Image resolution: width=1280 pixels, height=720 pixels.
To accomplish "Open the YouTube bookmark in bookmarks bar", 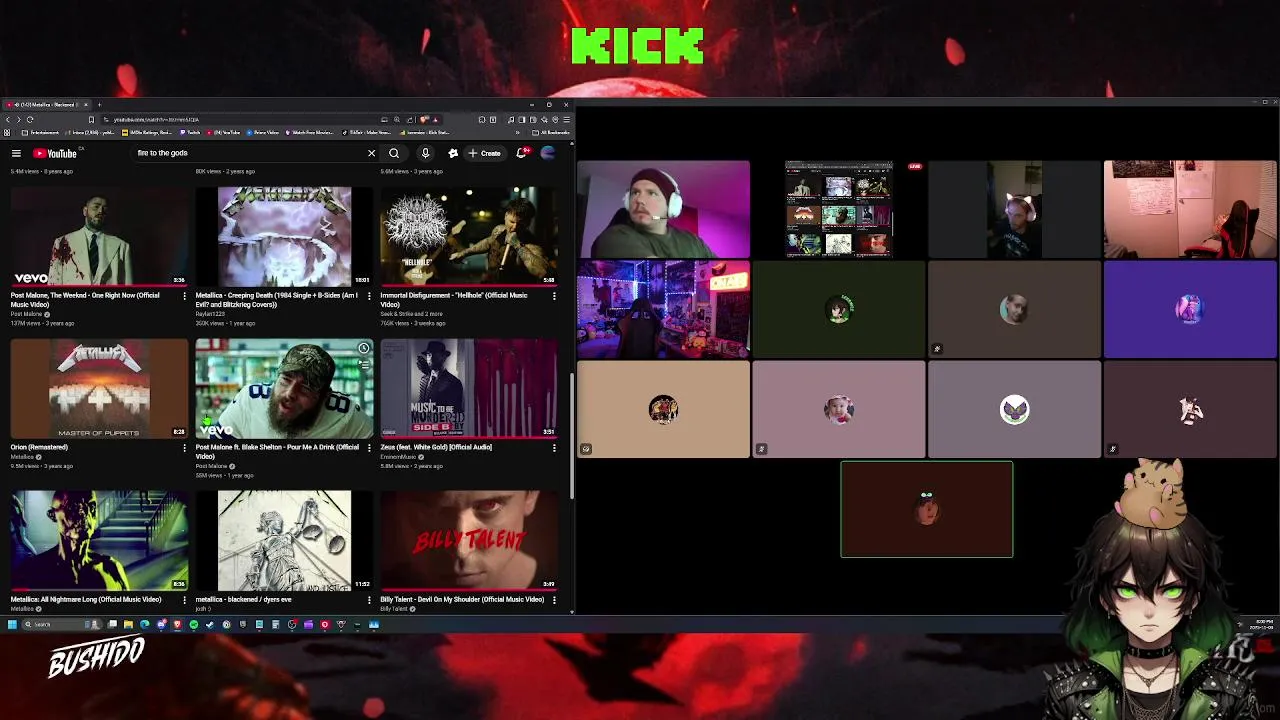I will click(x=223, y=132).
